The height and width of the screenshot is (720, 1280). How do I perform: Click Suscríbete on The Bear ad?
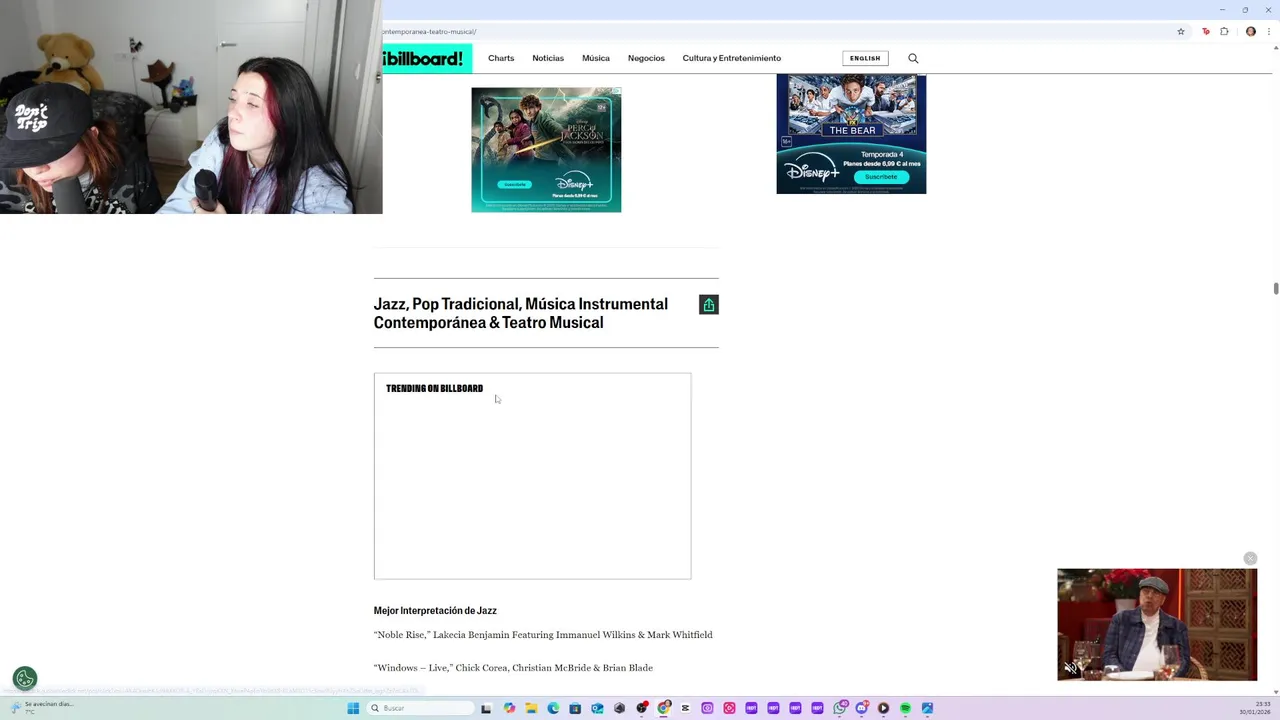(881, 177)
